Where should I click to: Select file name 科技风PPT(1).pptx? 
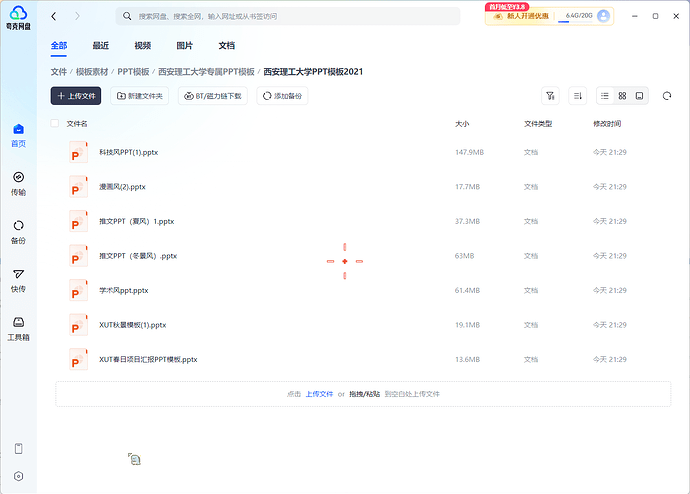[x=128, y=152]
